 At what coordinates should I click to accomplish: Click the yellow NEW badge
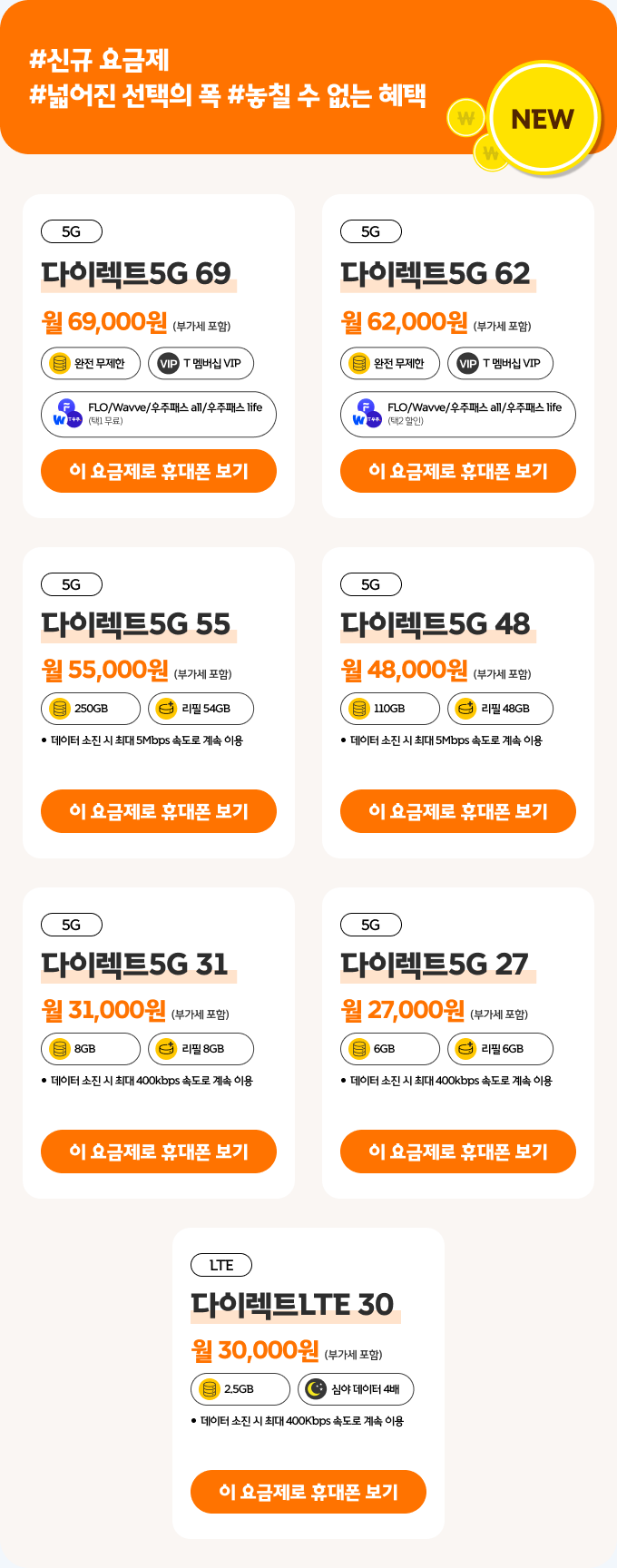coord(543,118)
